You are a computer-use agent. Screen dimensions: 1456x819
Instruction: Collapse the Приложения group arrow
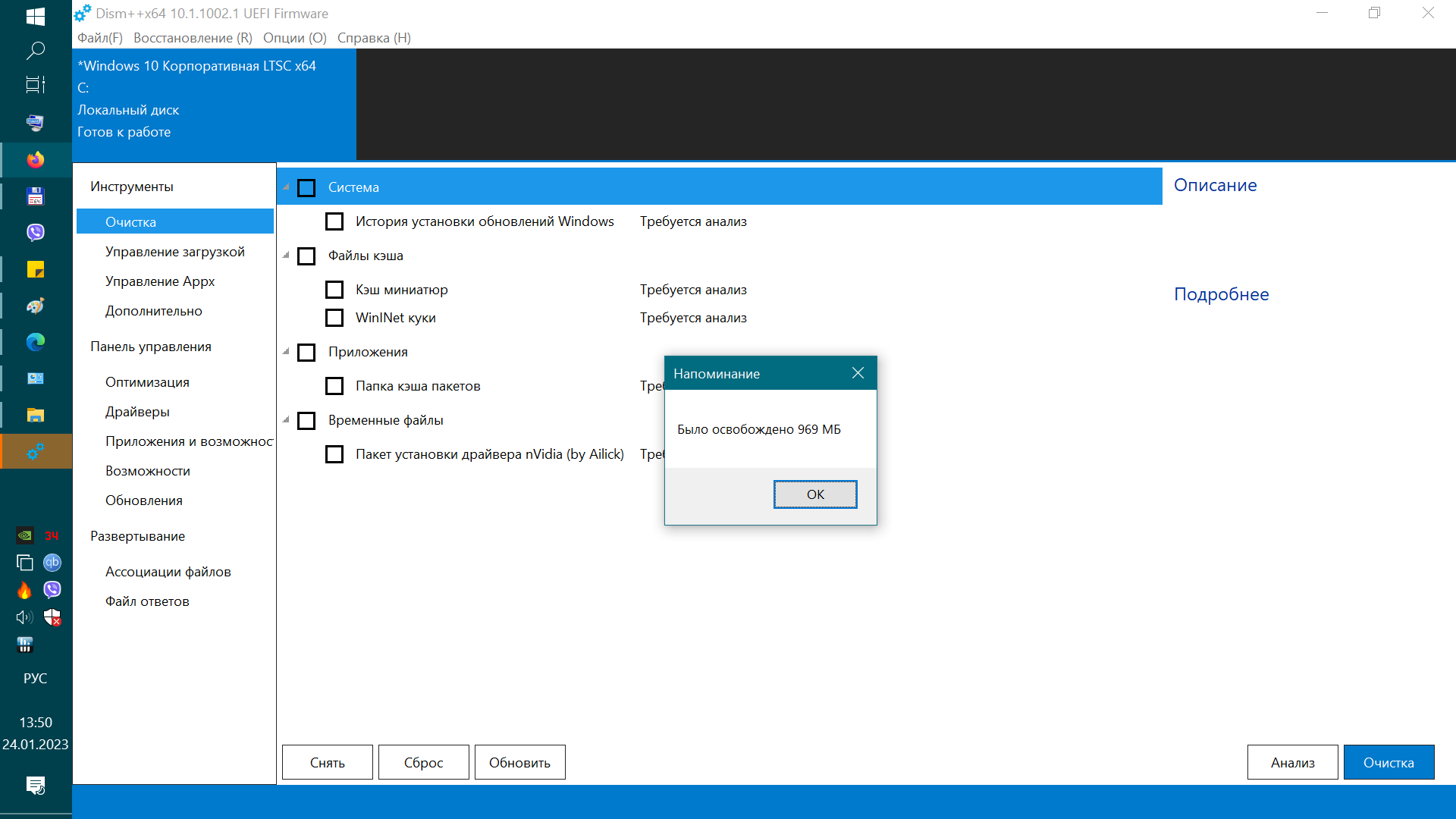(287, 352)
